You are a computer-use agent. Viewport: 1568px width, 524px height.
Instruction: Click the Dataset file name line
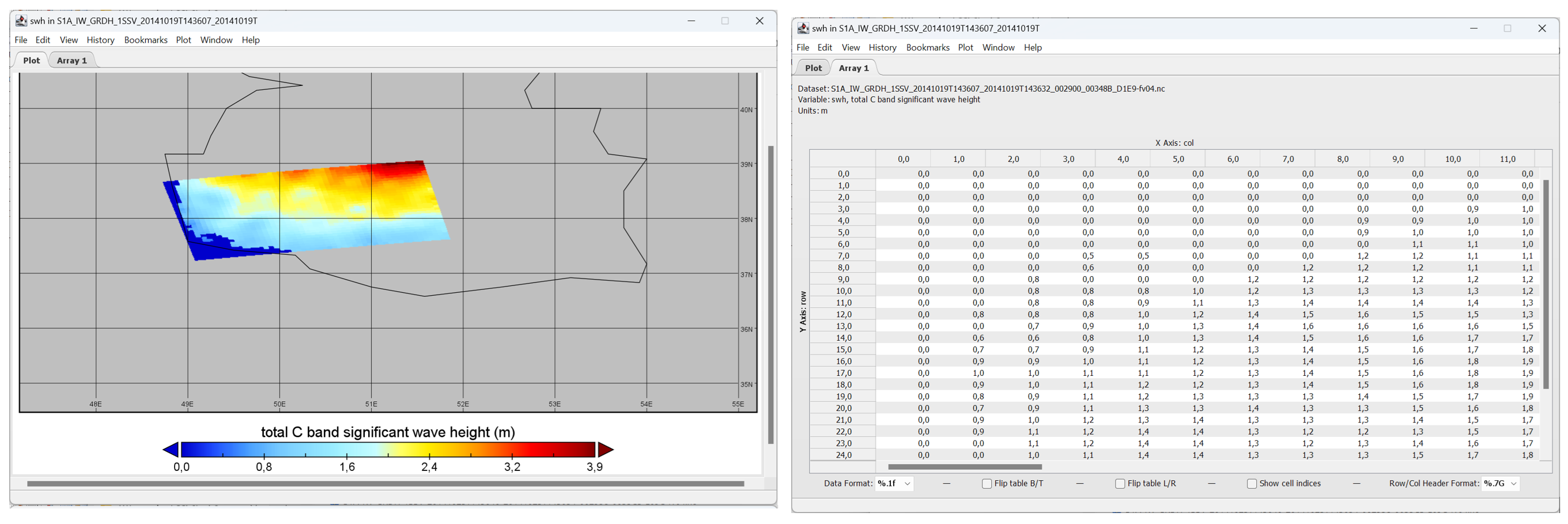click(x=981, y=89)
